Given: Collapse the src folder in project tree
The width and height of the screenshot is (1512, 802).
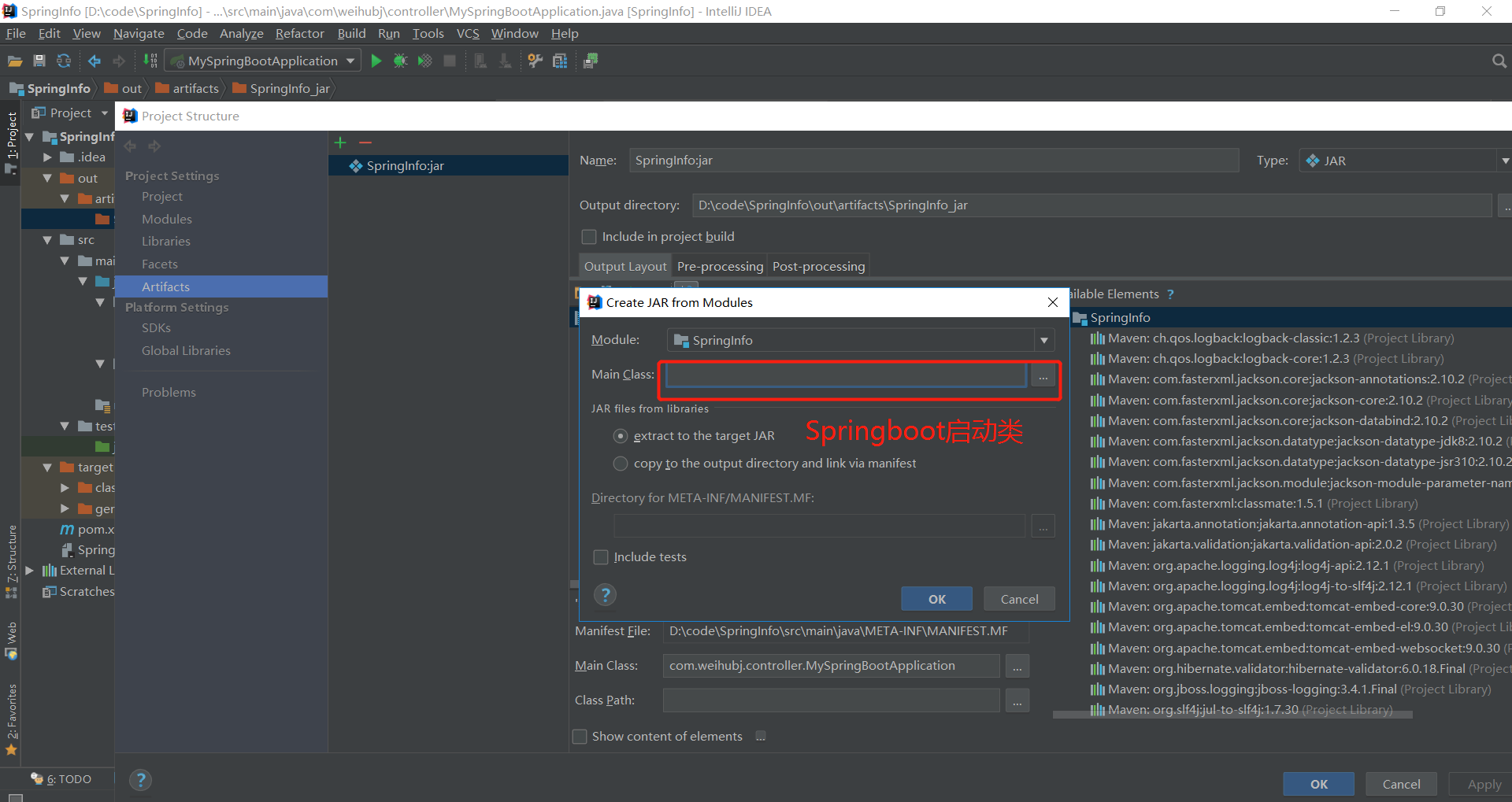Looking at the screenshot, I should (x=47, y=240).
